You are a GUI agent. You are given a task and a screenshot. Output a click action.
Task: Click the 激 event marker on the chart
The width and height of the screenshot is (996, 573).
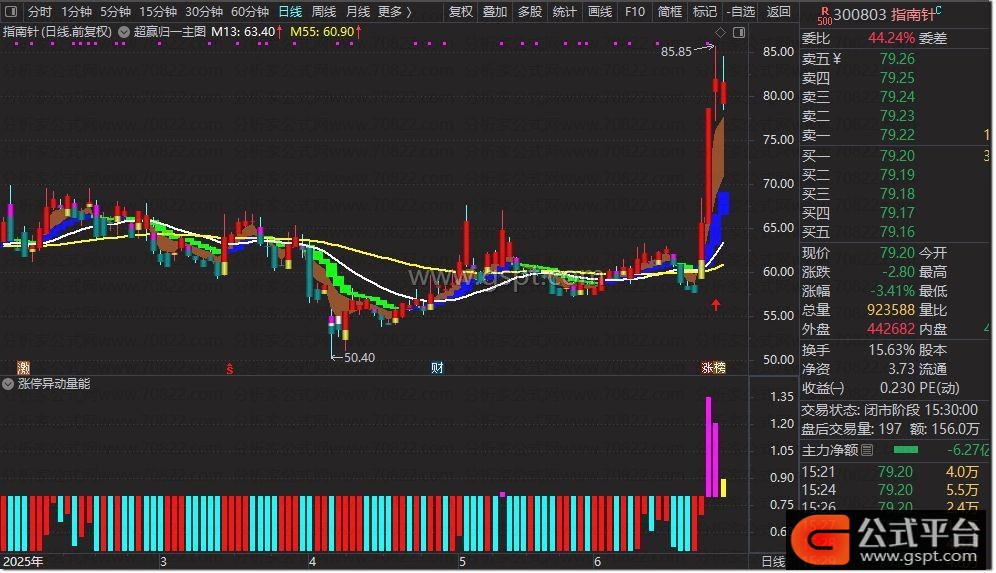tap(23, 367)
